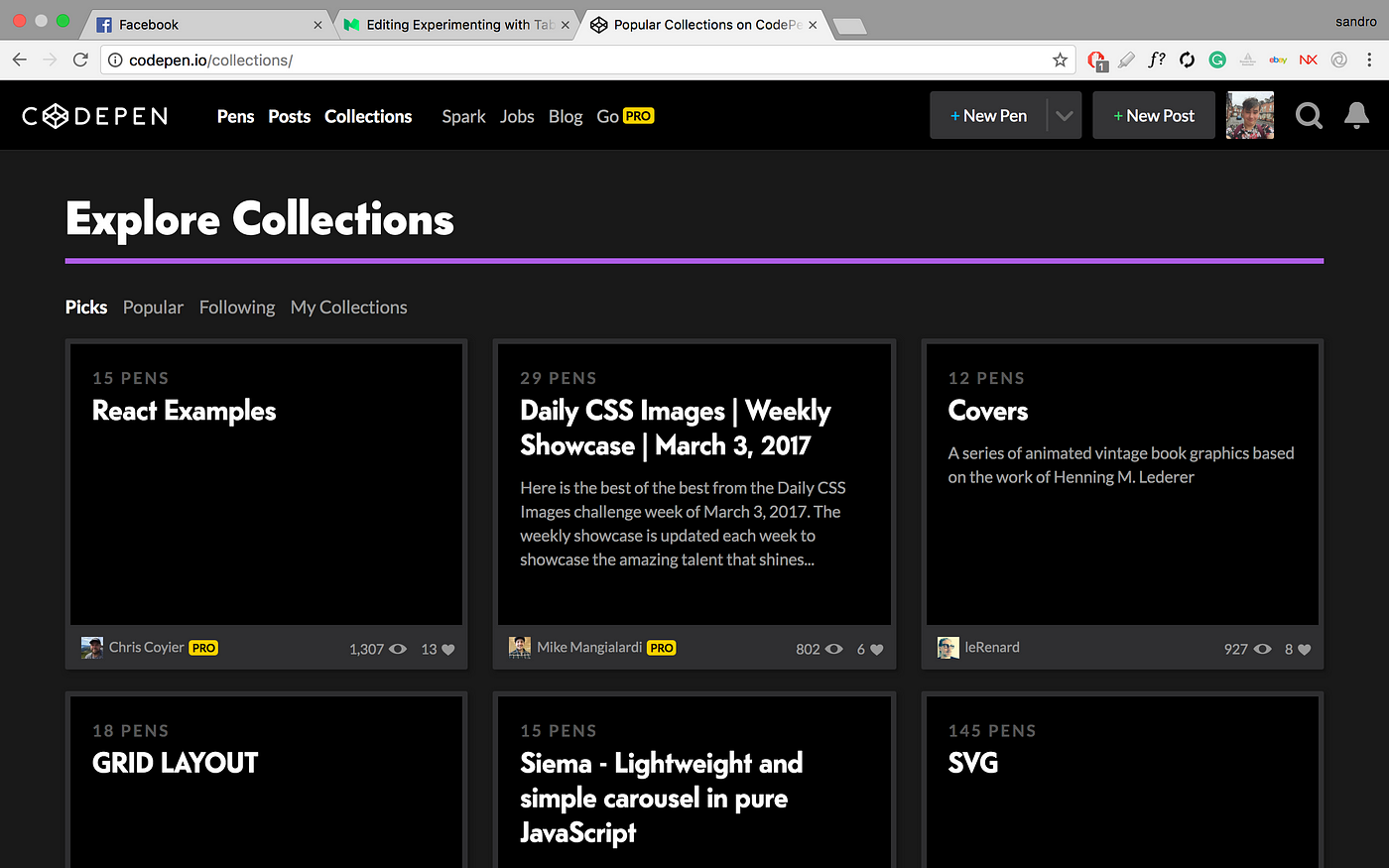Screen dimensions: 1389x868
Task: Bookmark the page with the star icon
Action: [1060, 61]
